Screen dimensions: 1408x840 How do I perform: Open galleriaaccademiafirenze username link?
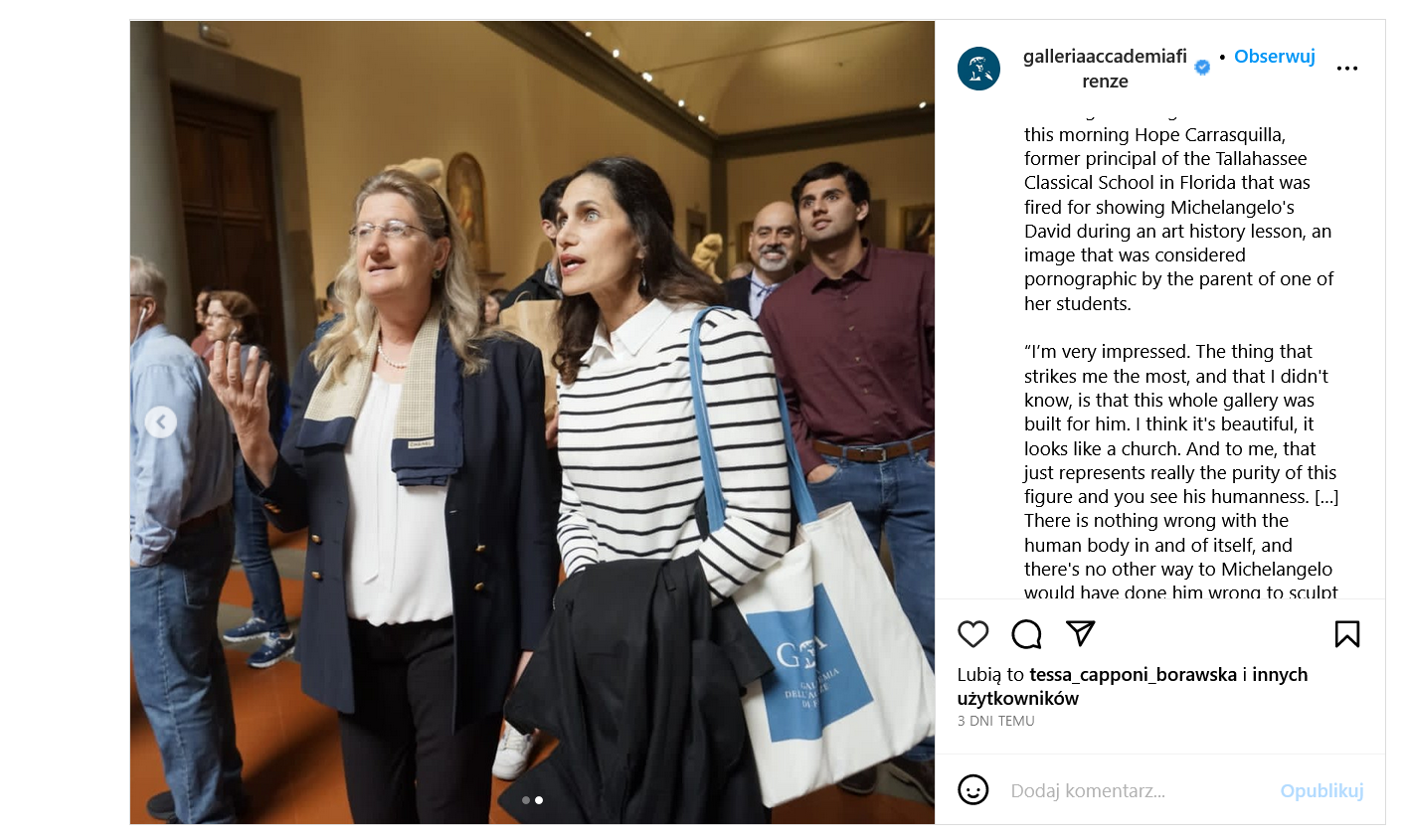click(1105, 69)
